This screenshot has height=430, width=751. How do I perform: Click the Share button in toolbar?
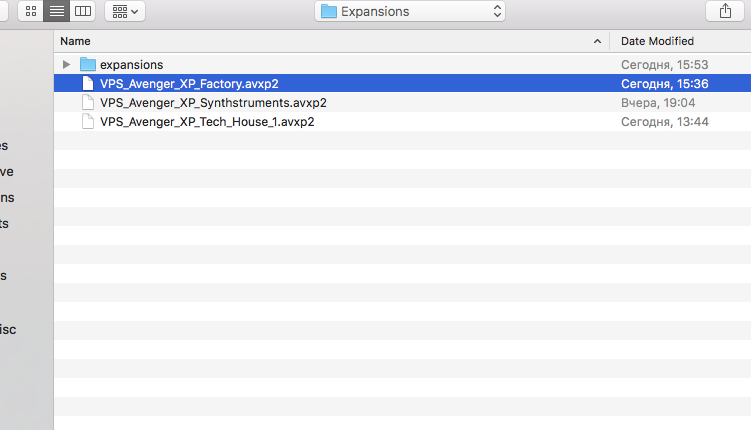point(725,11)
